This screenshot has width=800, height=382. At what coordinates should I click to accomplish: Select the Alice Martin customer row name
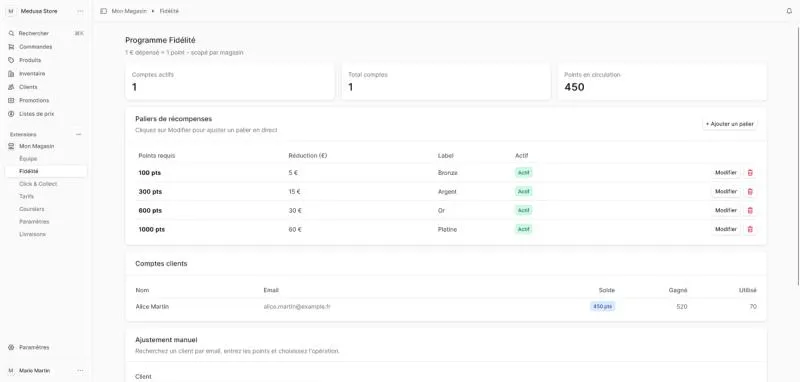coord(152,307)
